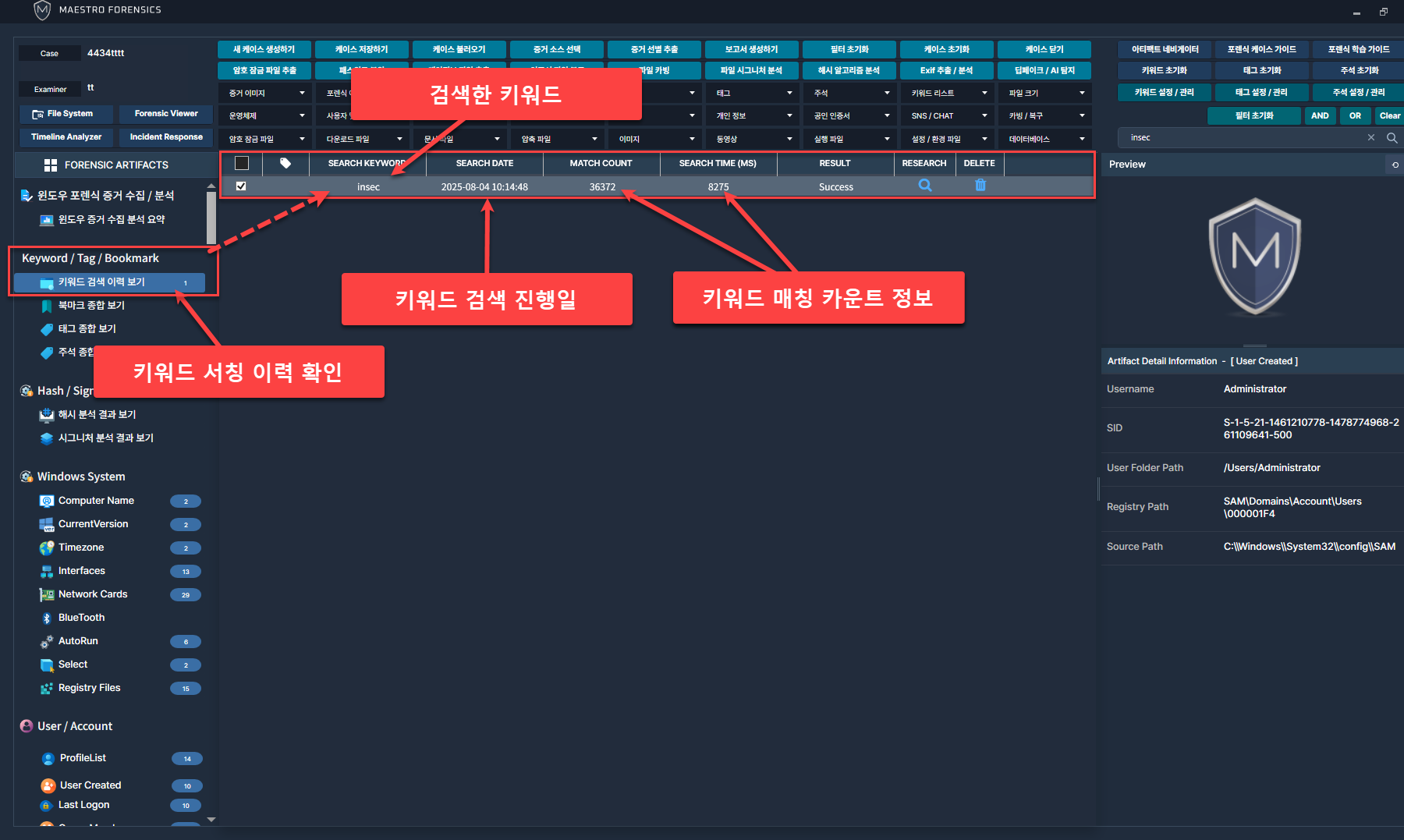Toggle the select-all header checkbox
The width and height of the screenshot is (1404, 840).
[242, 163]
